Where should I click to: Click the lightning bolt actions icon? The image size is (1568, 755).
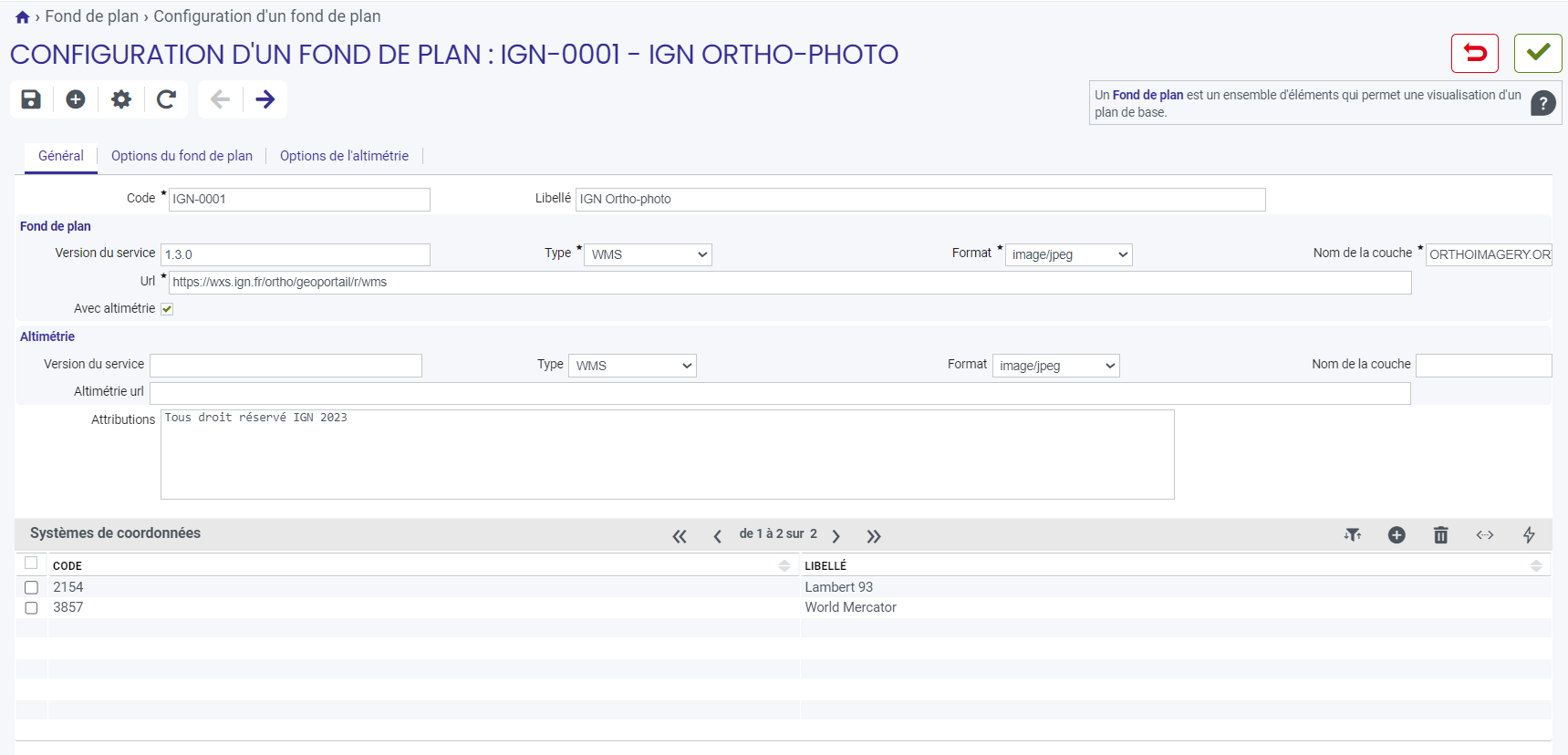[x=1529, y=535]
